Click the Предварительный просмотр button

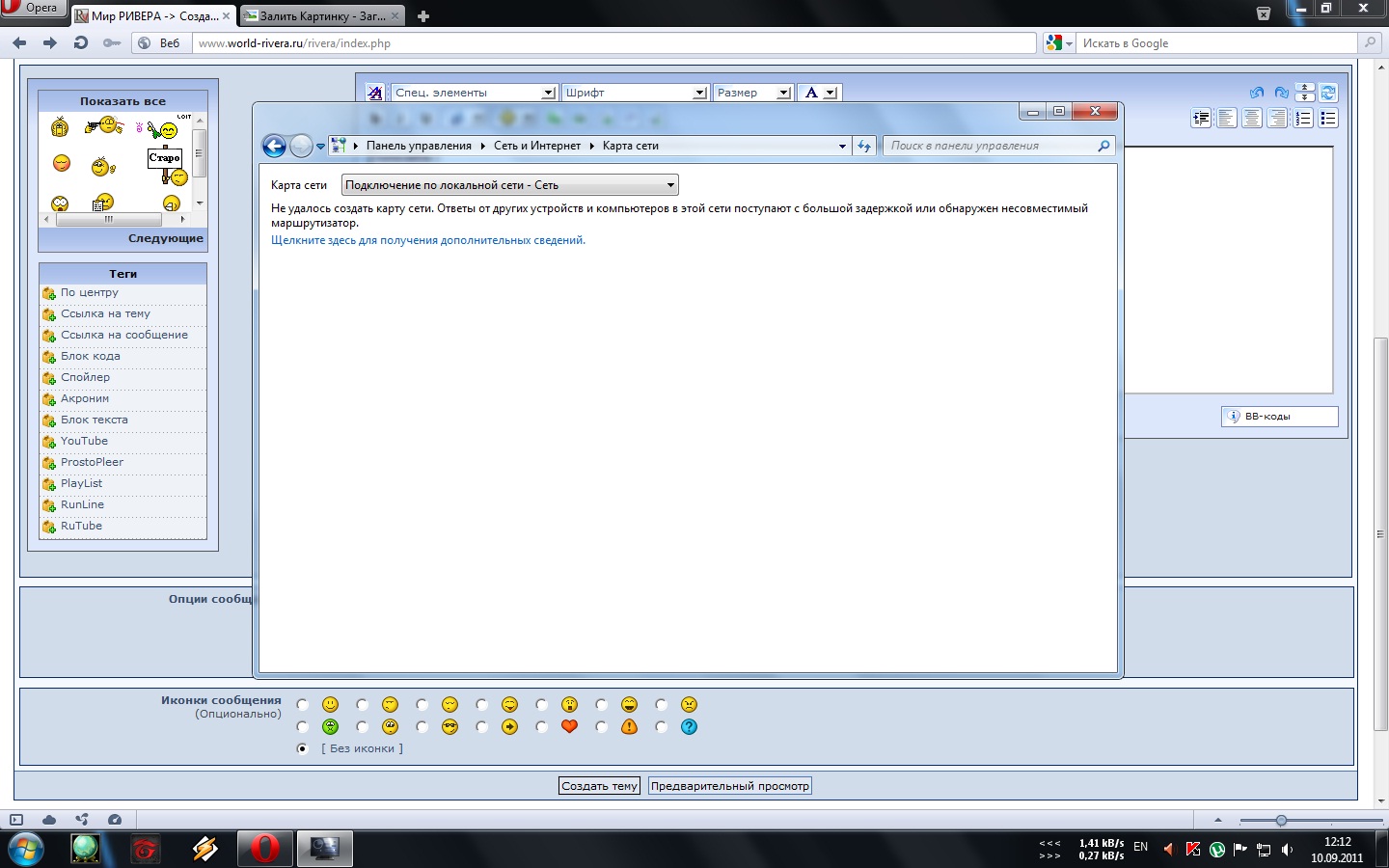[x=730, y=786]
